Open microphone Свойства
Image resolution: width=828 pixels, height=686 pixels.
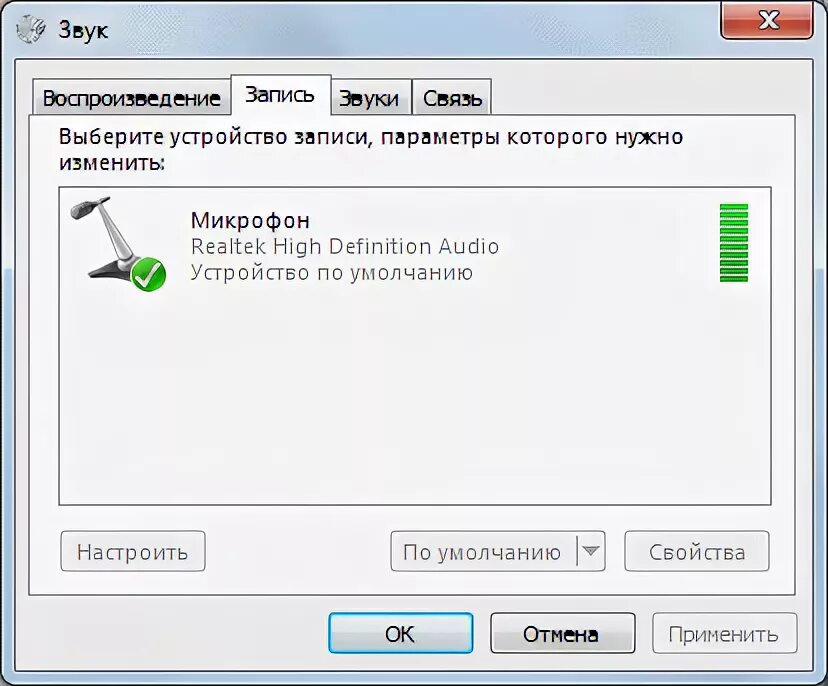click(697, 551)
